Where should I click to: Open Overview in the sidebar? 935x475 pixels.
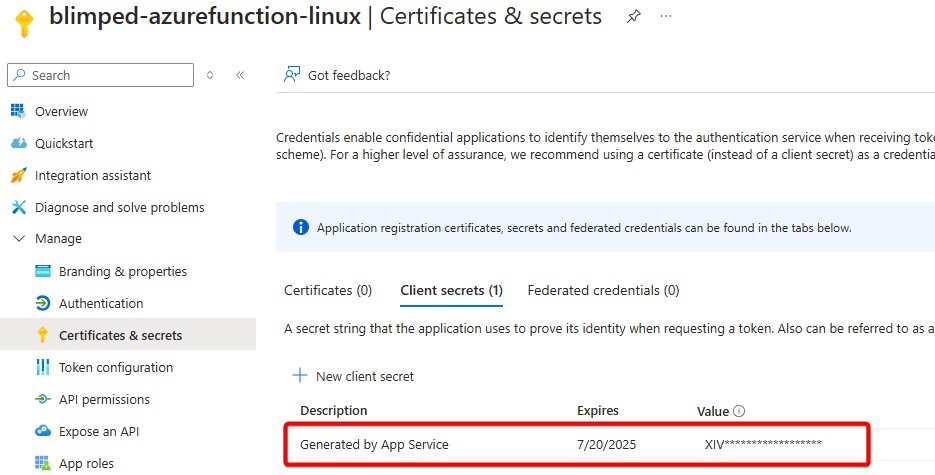61,111
